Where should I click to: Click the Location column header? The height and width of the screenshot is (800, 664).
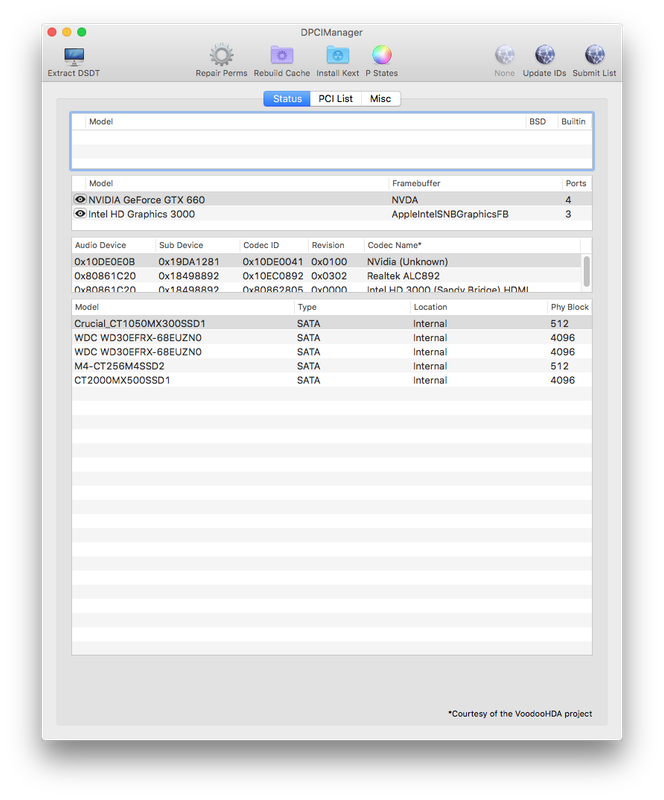(478, 307)
